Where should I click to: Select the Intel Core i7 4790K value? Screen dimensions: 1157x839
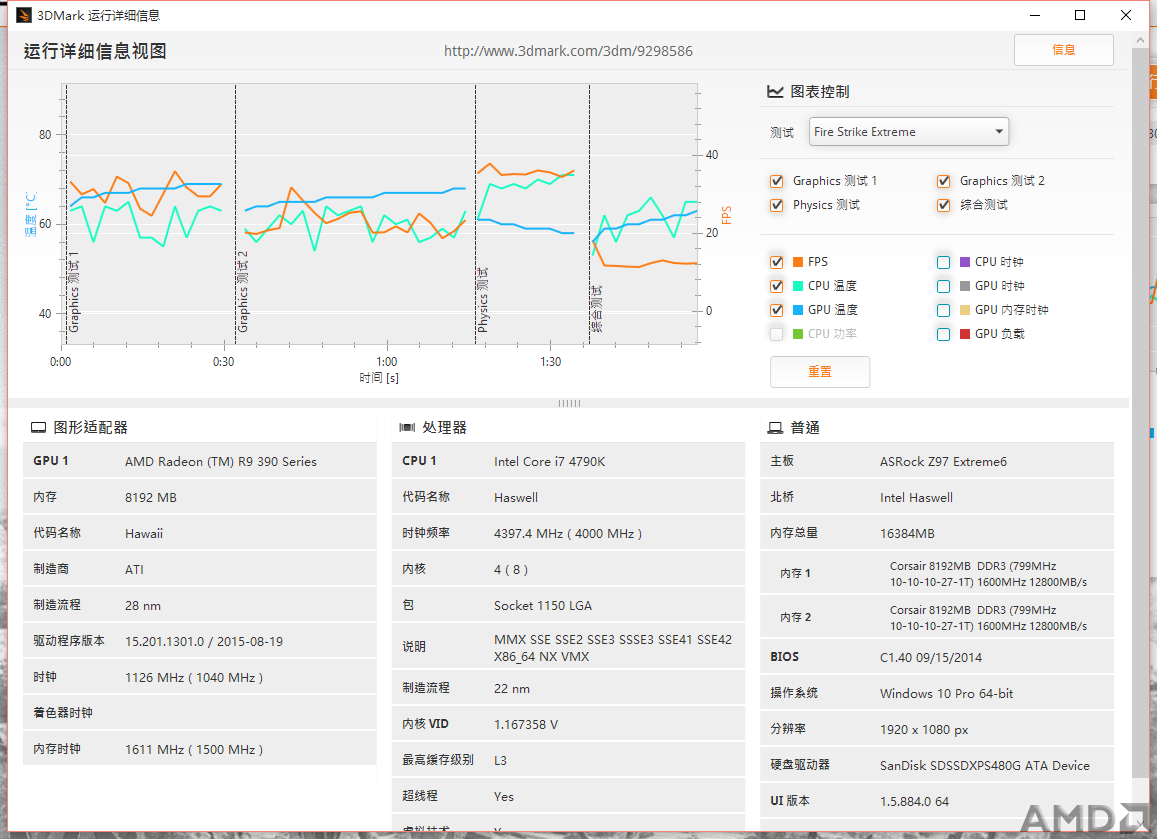coord(550,462)
